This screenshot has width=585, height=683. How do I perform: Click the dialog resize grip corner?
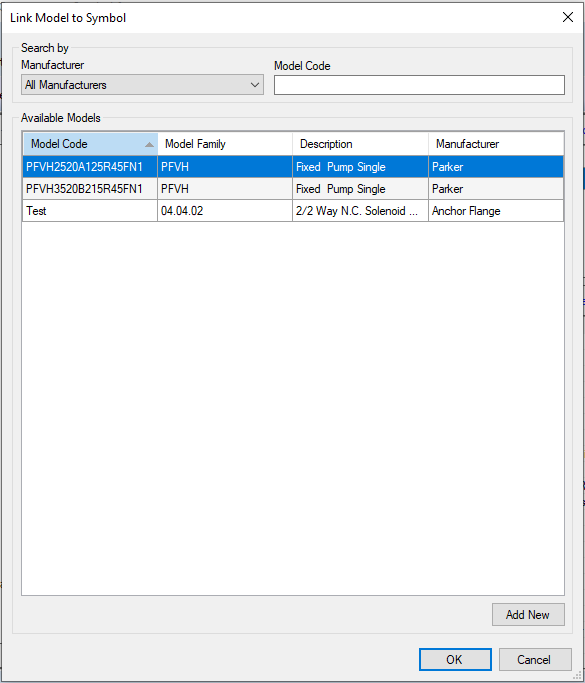click(x=578, y=676)
